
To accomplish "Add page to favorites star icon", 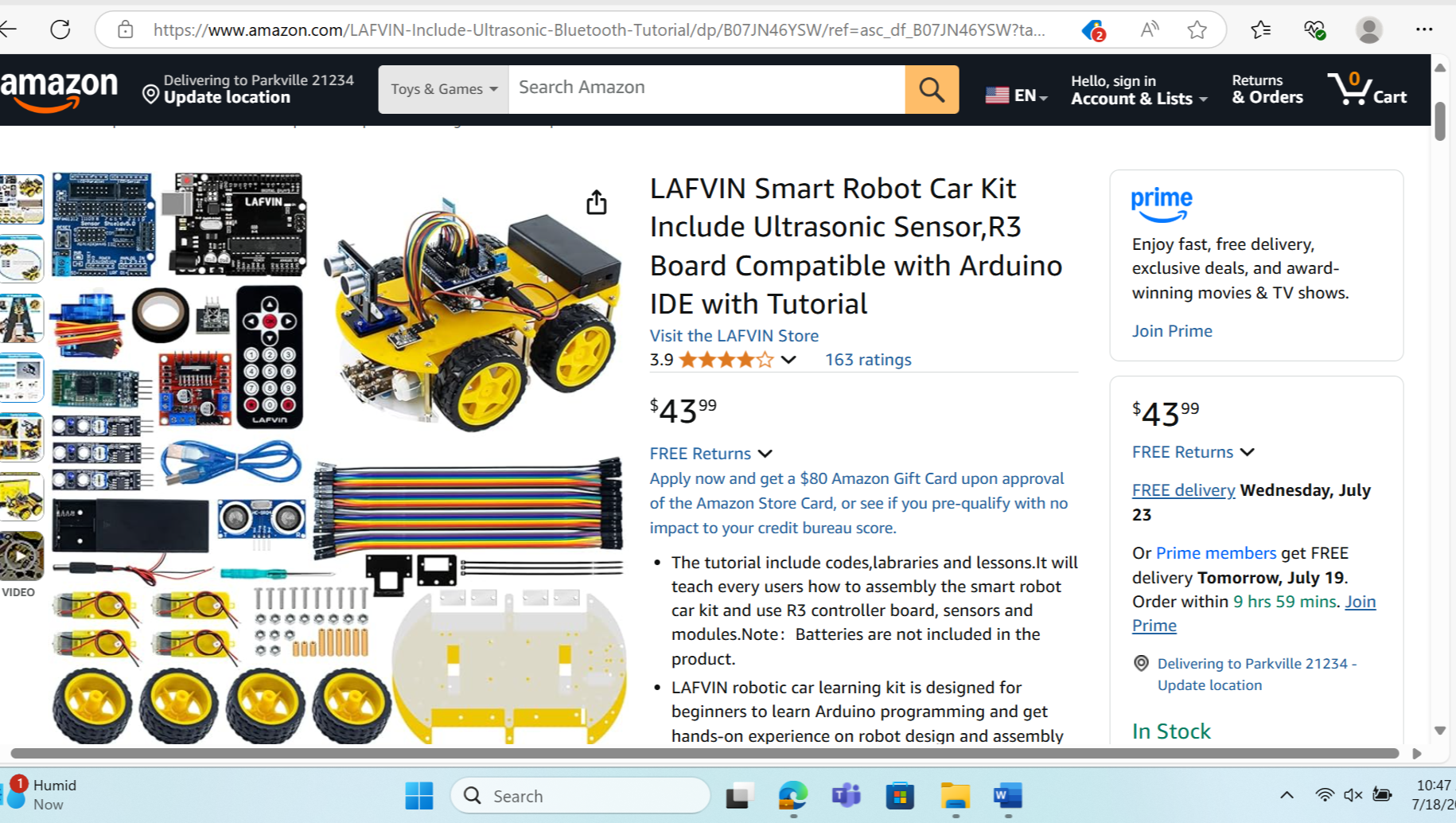I will pos(1197,30).
